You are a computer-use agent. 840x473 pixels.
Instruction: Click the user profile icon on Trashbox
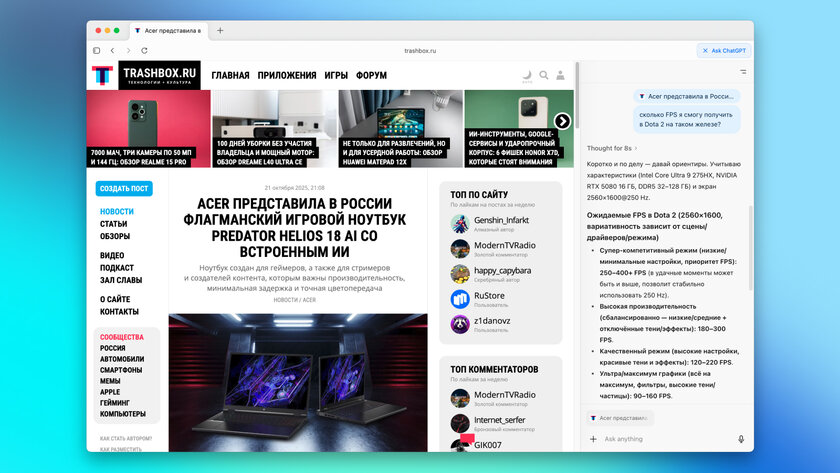coord(561,75)
